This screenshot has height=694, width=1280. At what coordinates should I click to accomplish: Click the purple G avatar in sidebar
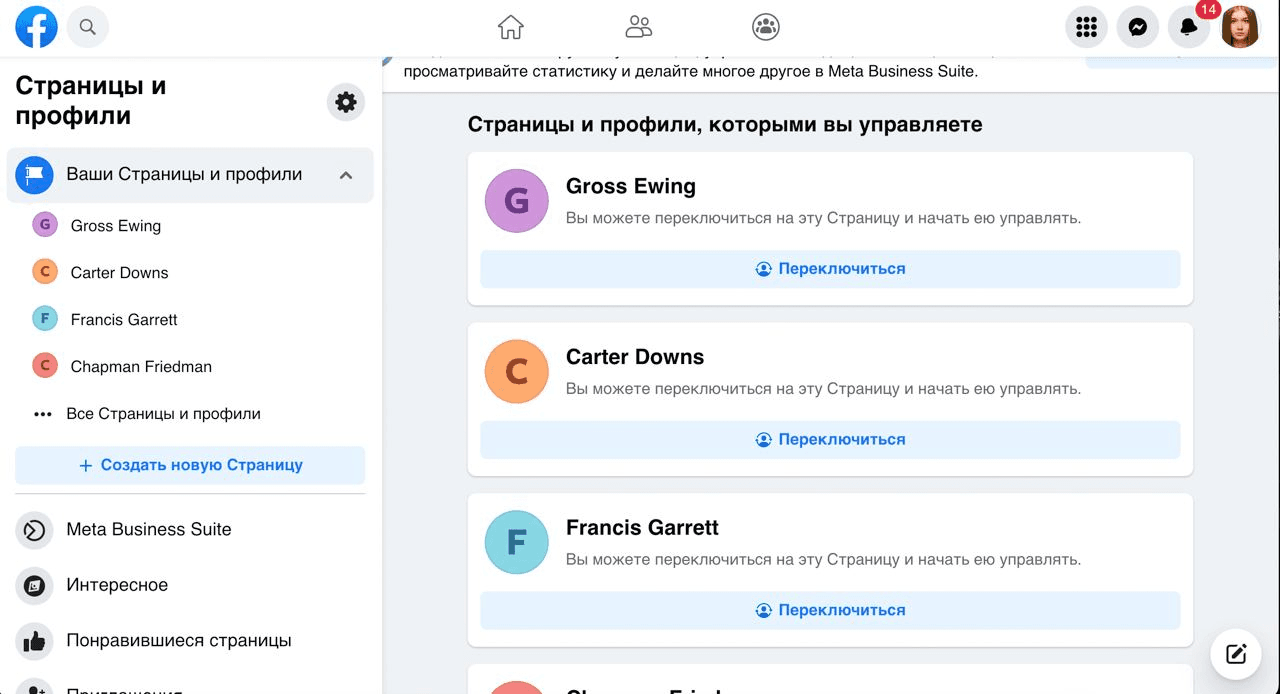coord(45,225)
